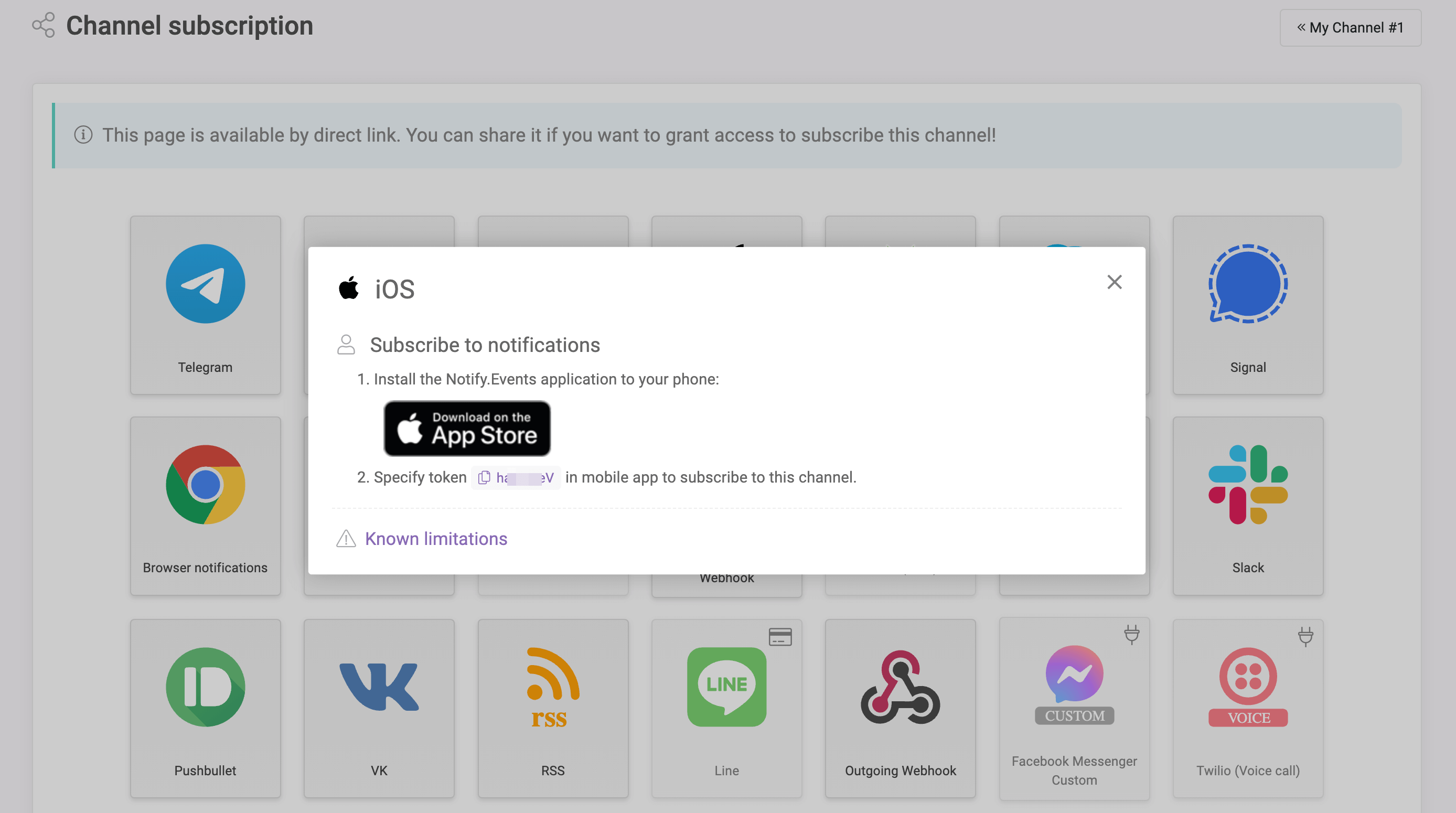Click the Twilio Voice call icon
The height and width of the screenshot is (813, 1456).
pos(1248,687)
